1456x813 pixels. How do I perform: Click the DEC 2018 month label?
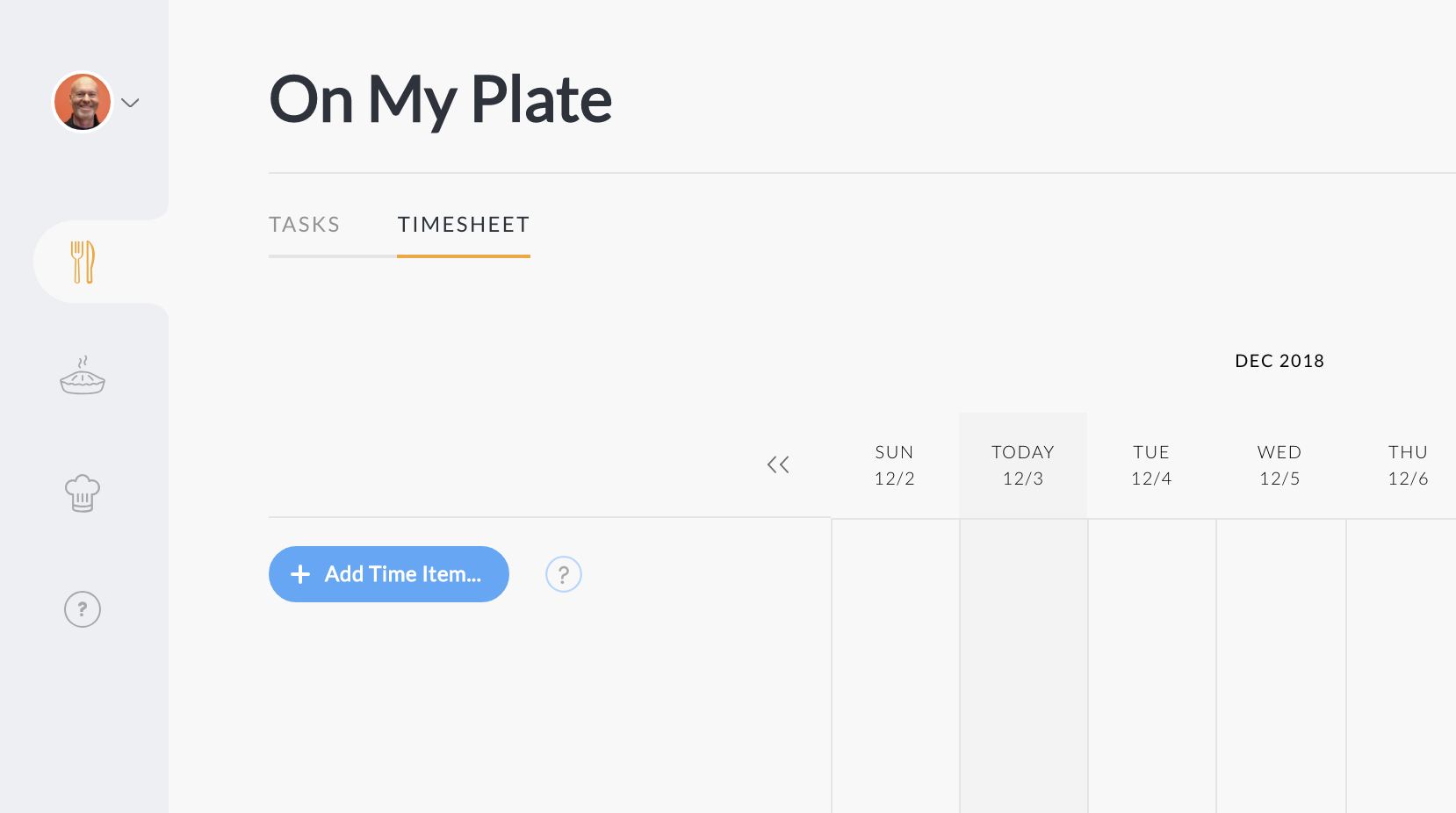coord(1279,360)
